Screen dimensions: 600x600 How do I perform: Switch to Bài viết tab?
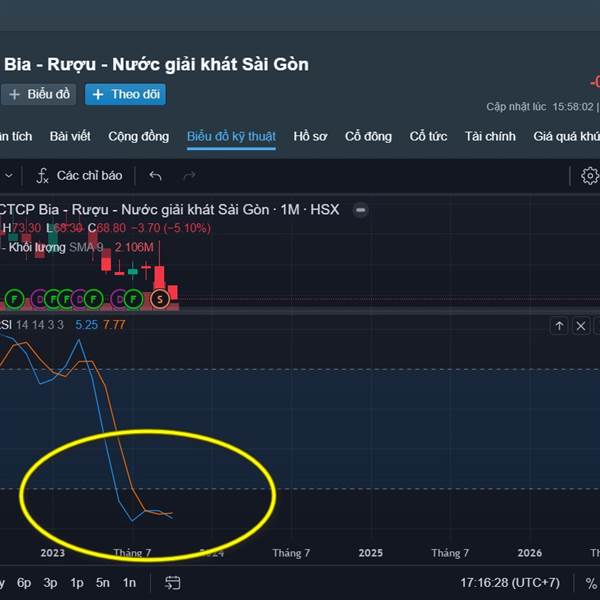[70, 137]
